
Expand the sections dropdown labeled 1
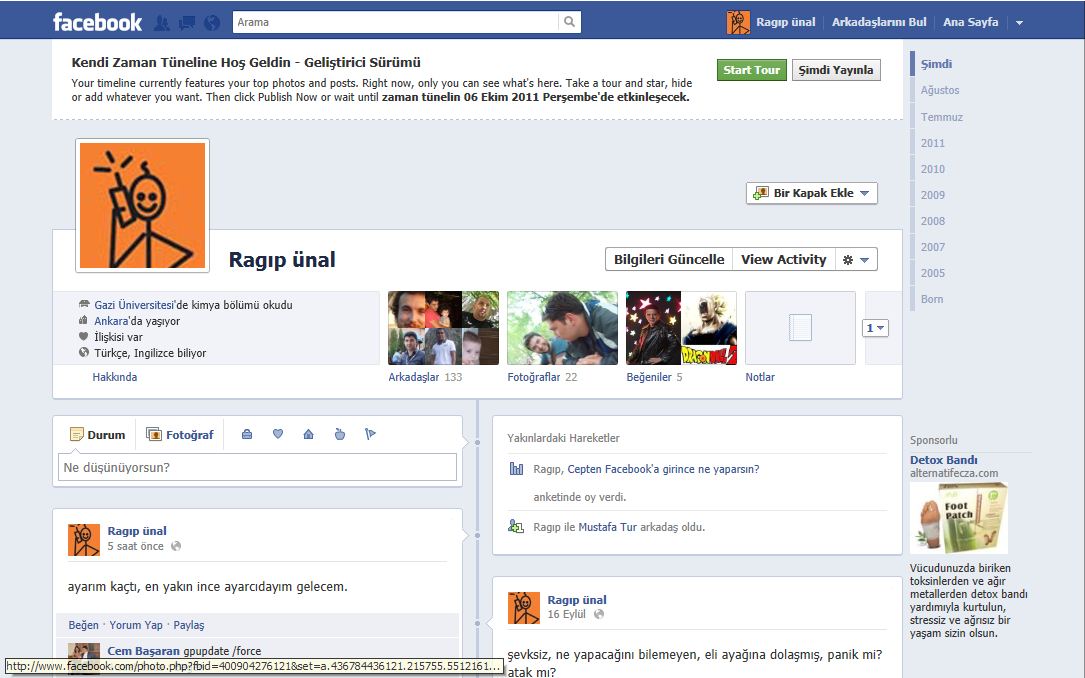(x=875, y=328)
